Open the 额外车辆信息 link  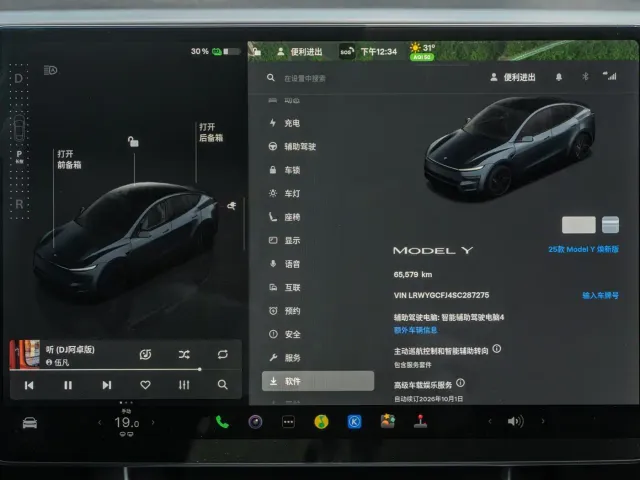416,330
